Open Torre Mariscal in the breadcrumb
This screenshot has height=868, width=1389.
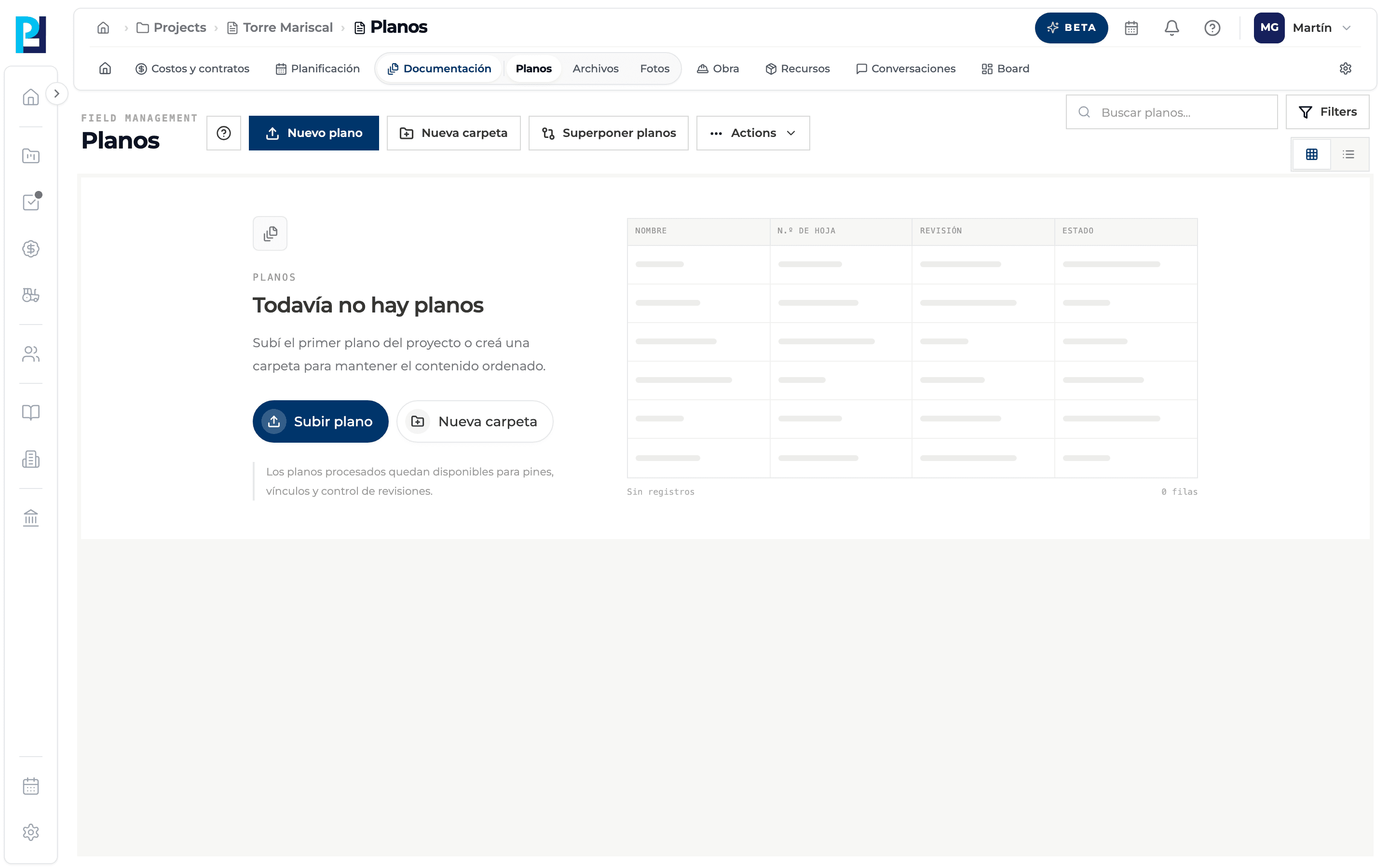coord(280,27)
